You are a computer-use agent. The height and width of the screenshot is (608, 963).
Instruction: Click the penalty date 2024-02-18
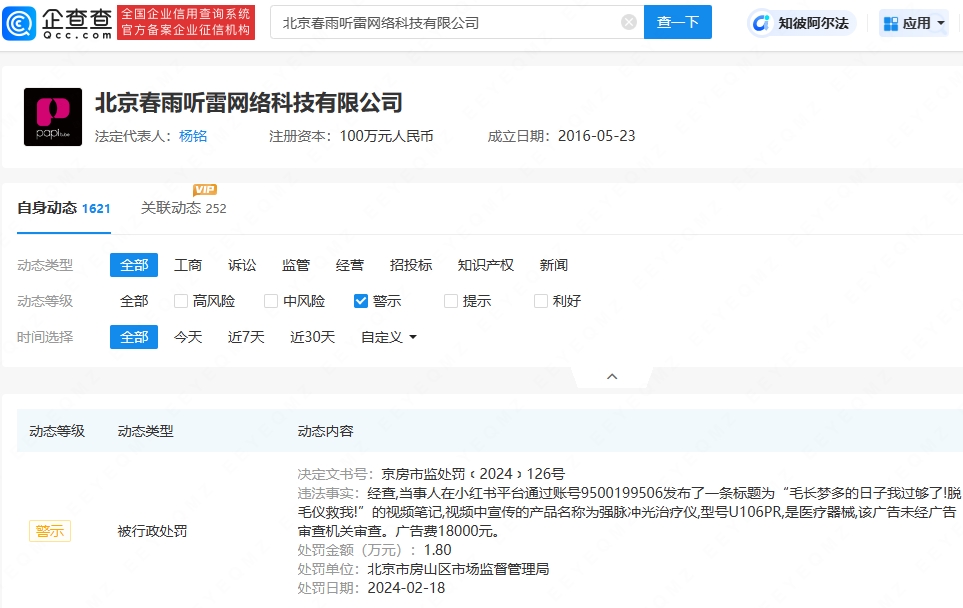pos(406,588)
